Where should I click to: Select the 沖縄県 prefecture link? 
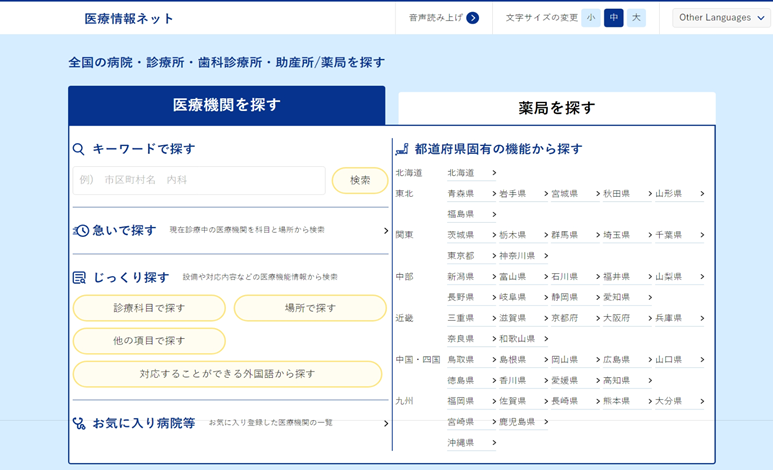pos(472,443)
